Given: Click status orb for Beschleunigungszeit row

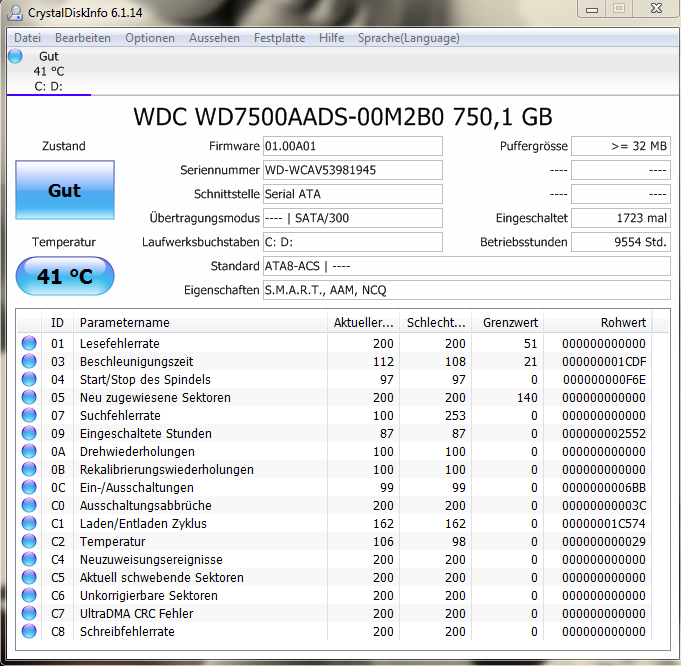Looking at the screenshot, I should [29, 361].
